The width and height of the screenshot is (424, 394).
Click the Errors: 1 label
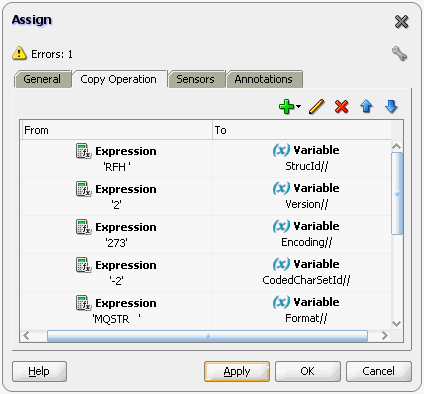pos(52,54)
